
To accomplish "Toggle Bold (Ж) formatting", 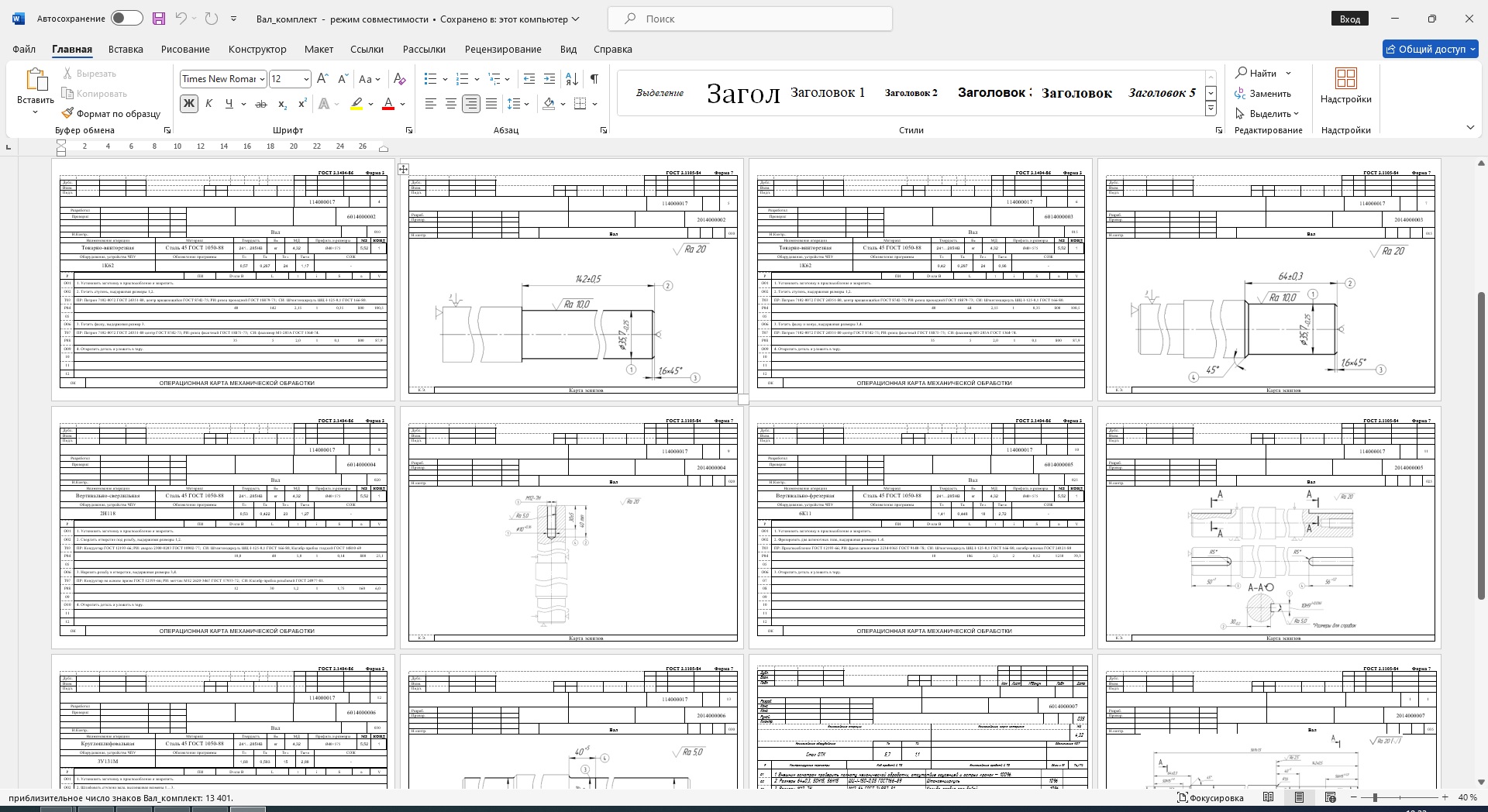I will tap(188, 104).
